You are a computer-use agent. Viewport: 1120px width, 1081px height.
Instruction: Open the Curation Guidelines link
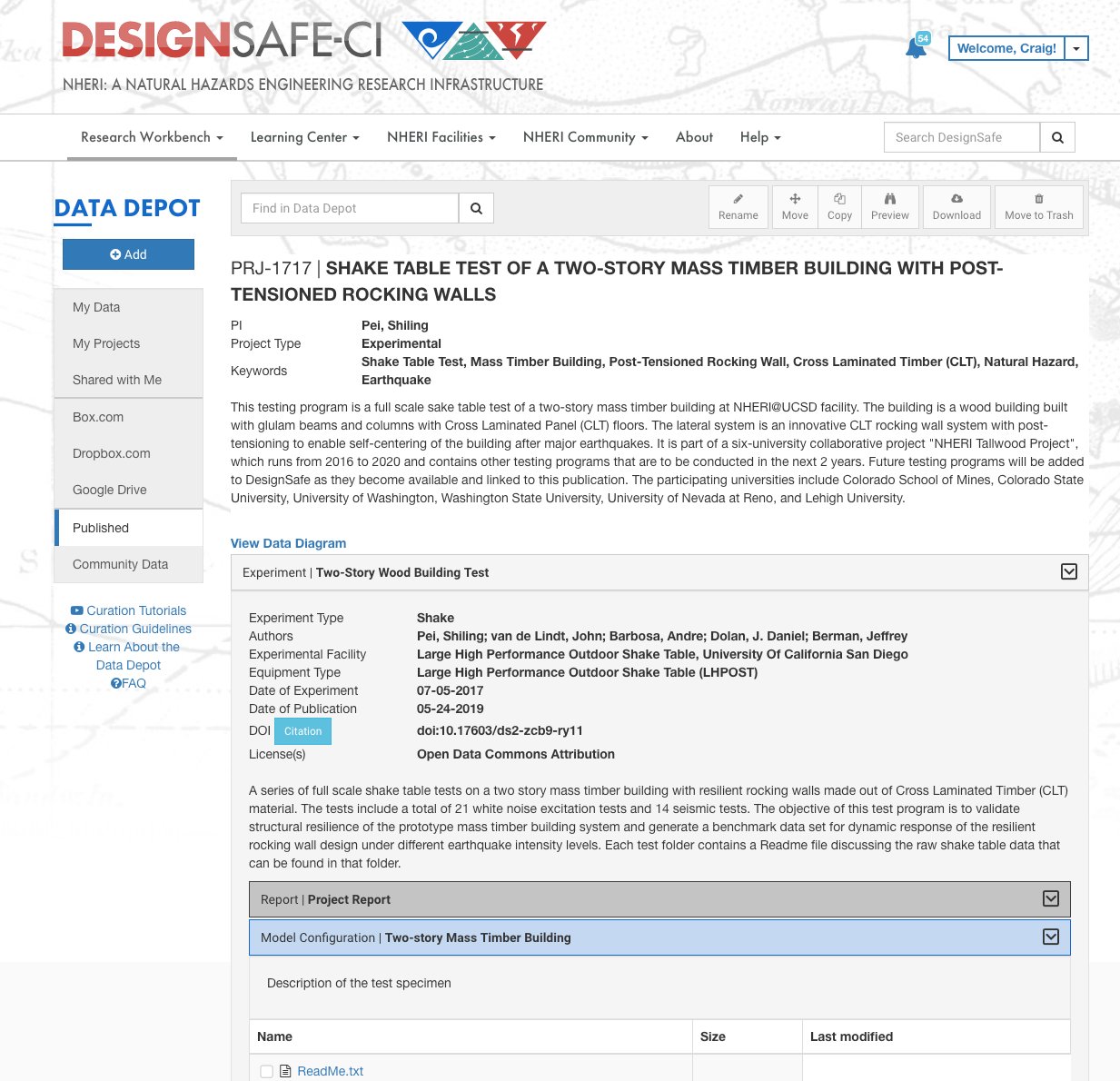click(128, 629)
